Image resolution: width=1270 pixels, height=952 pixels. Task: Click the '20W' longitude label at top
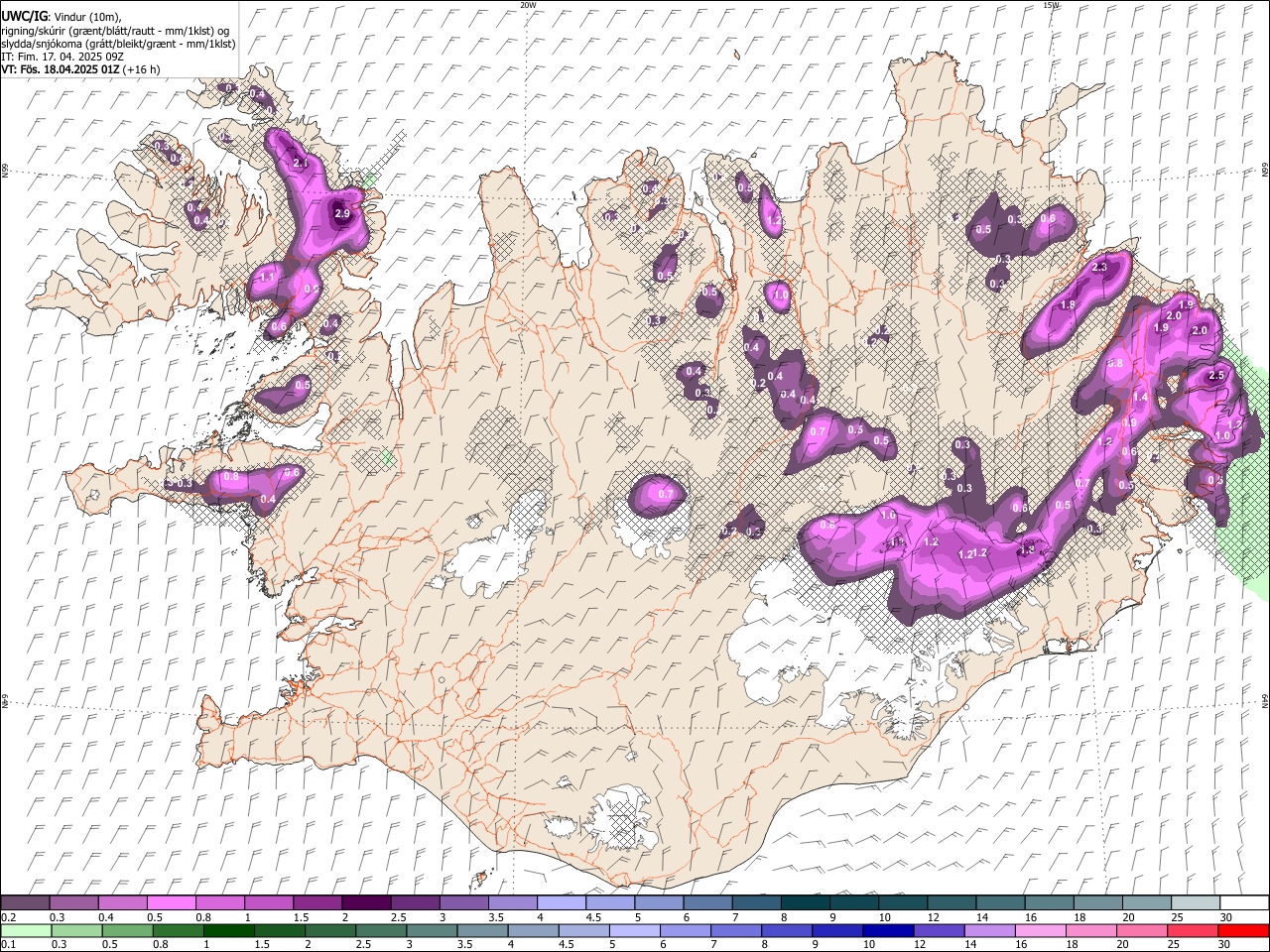[528, 5]
